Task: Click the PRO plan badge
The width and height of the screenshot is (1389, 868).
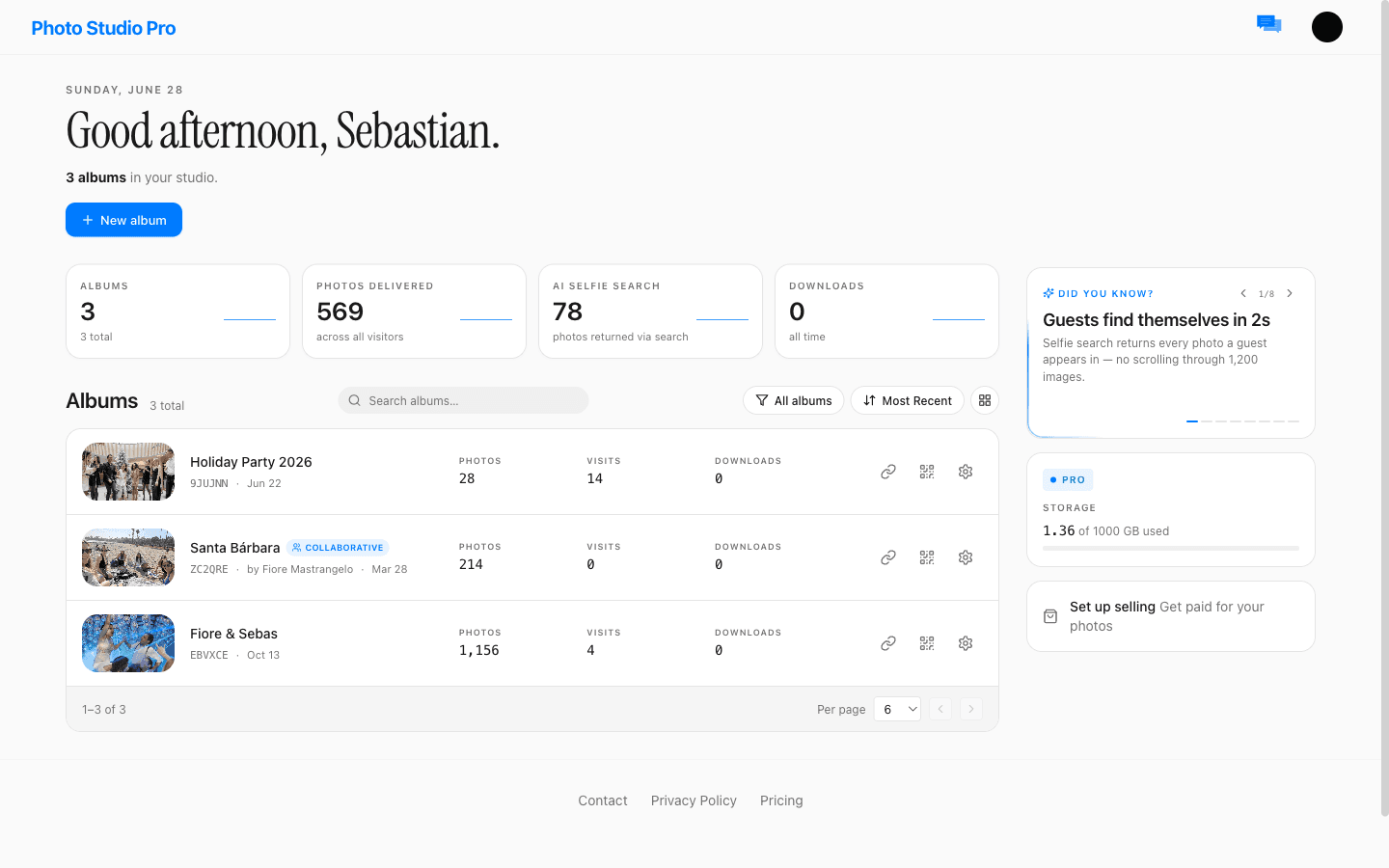Action: pyautogui.click(x=1068, y=479)
